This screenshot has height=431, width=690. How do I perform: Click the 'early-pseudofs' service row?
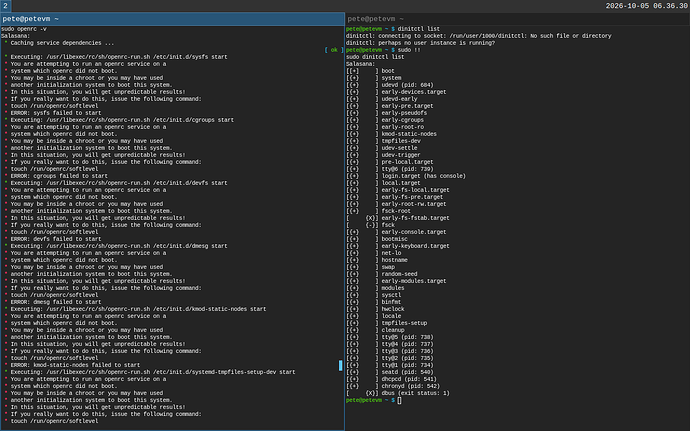click(x=386, y=113)
